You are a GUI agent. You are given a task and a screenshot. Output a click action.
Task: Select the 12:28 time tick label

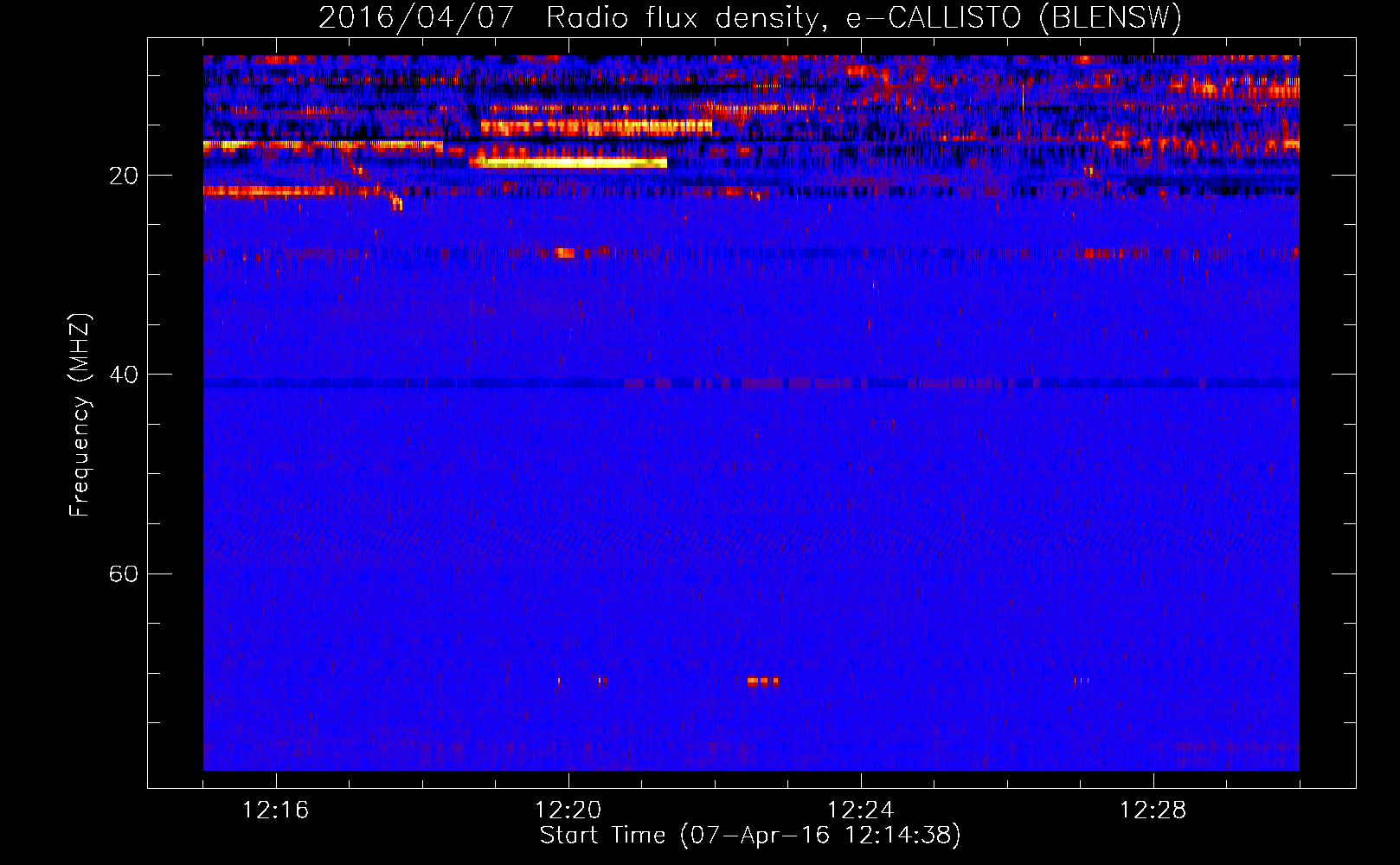point(1153,811)
